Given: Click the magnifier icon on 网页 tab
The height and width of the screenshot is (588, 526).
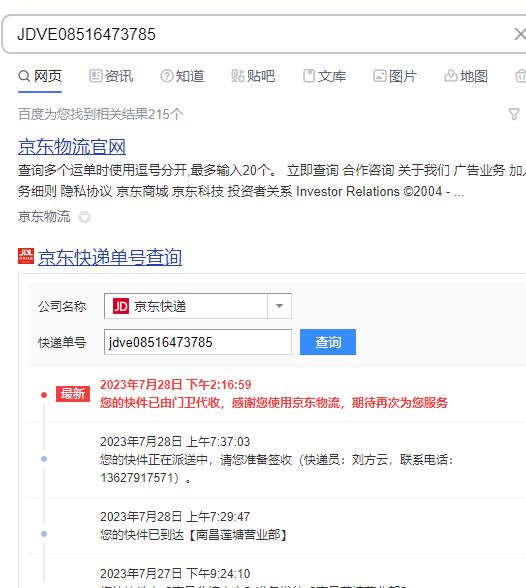Looking at the screenshot, I should point(24,76).
